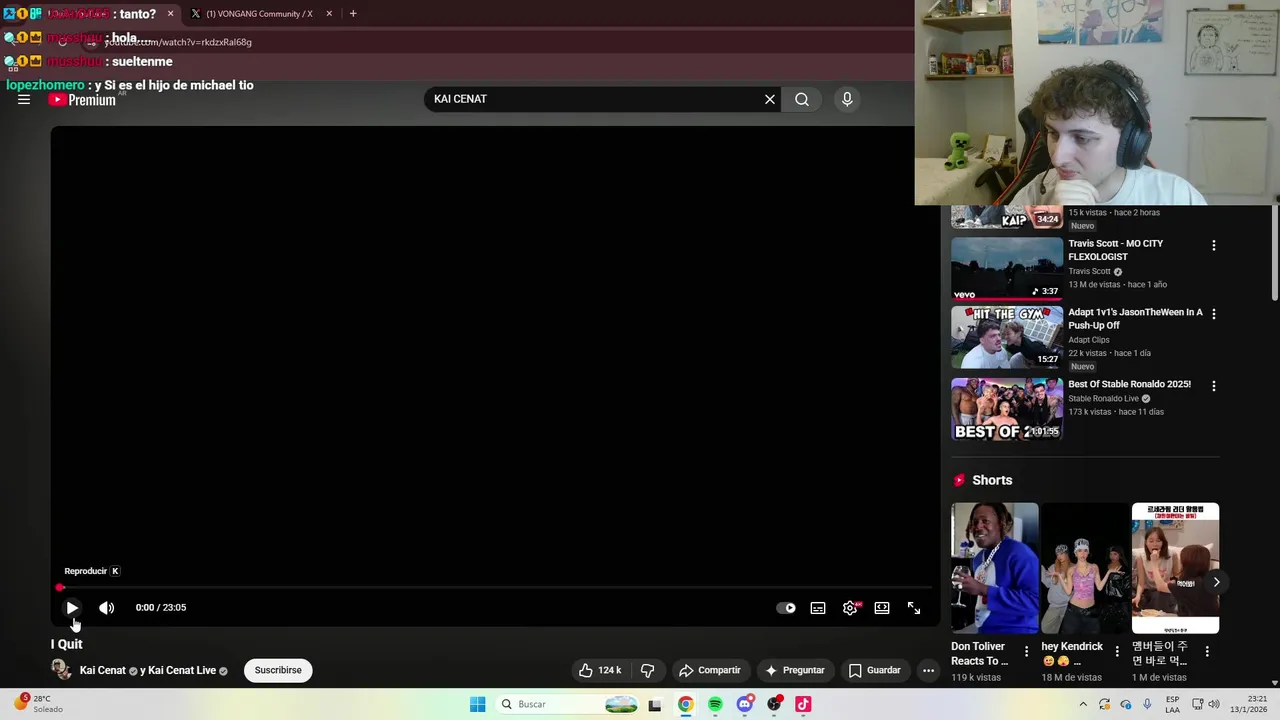Open Kai Cenat channel avatar
Image resolution: width=1280 pixels, height=720 pixels.
tap(61, 670)
